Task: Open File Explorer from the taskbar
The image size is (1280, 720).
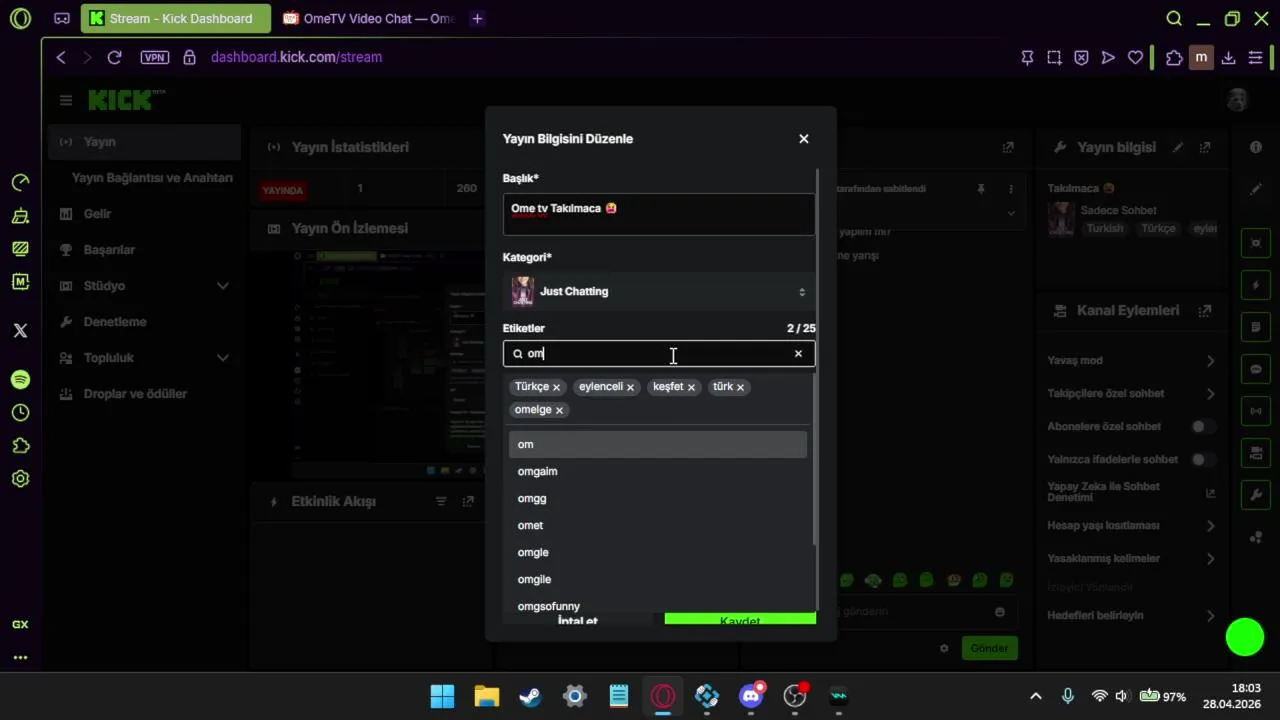Action: point(487,696)
